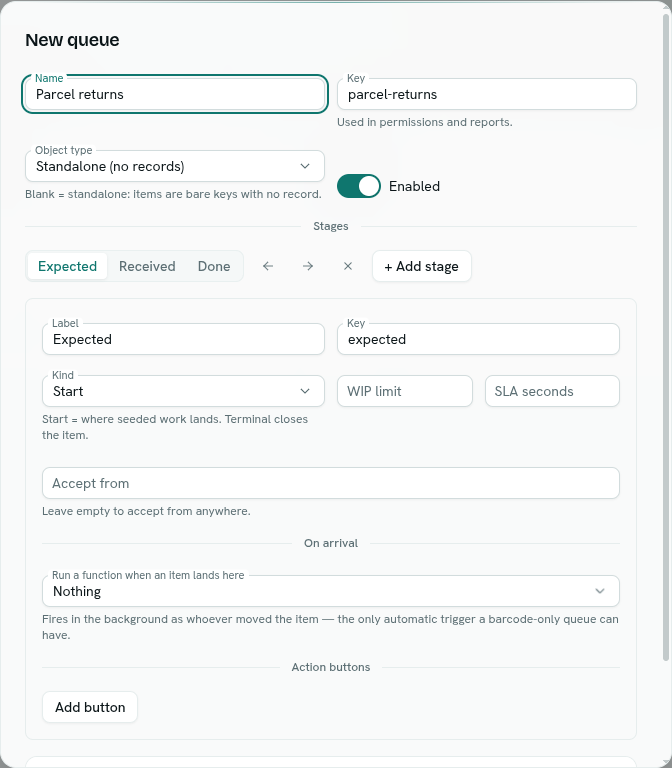Remove selected stage with X icon
Viewport: 672px width, 768px height.
pyautogui.click(x=348, y=266)
